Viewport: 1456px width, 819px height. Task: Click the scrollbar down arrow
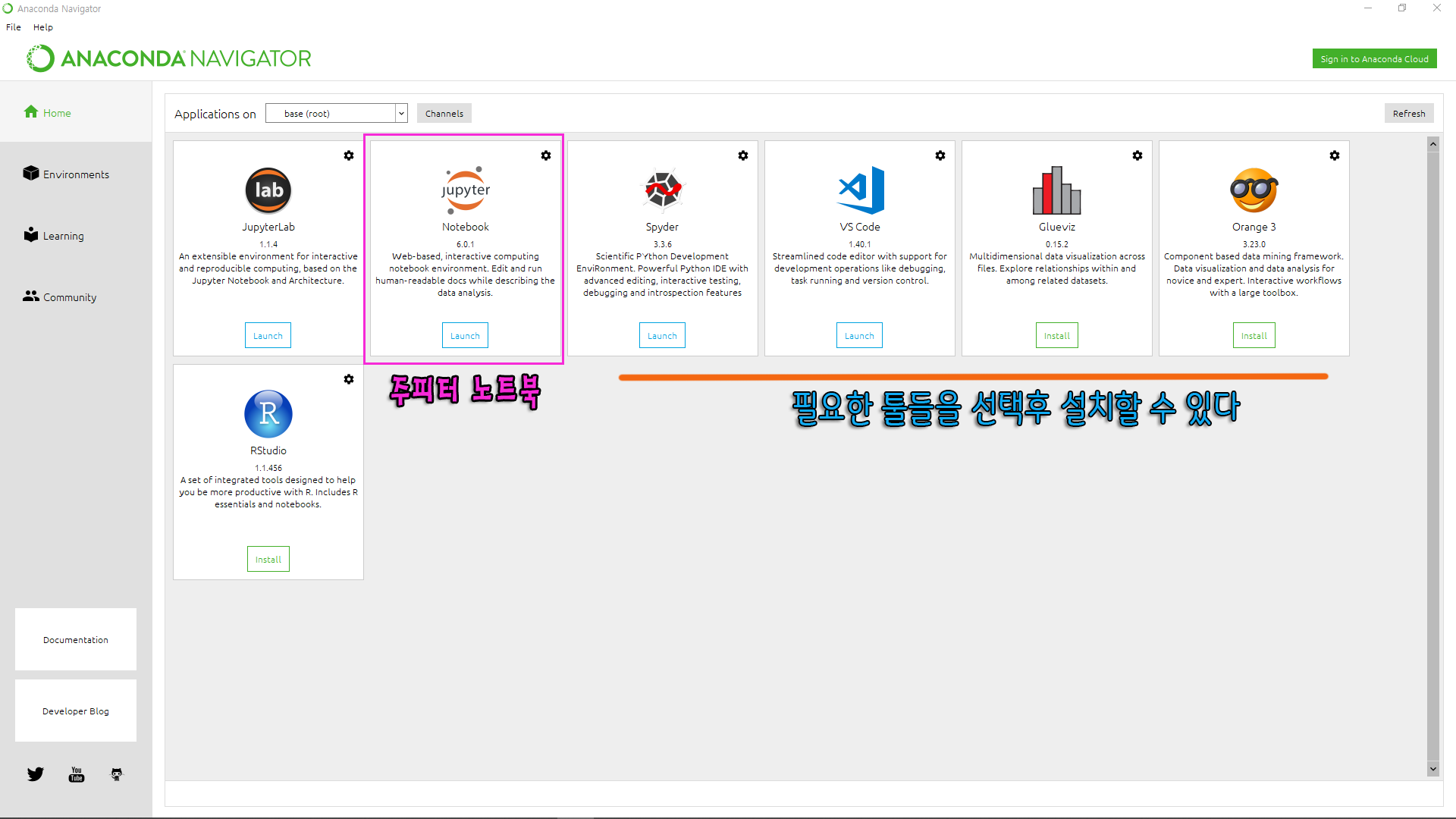point(1432,769)
